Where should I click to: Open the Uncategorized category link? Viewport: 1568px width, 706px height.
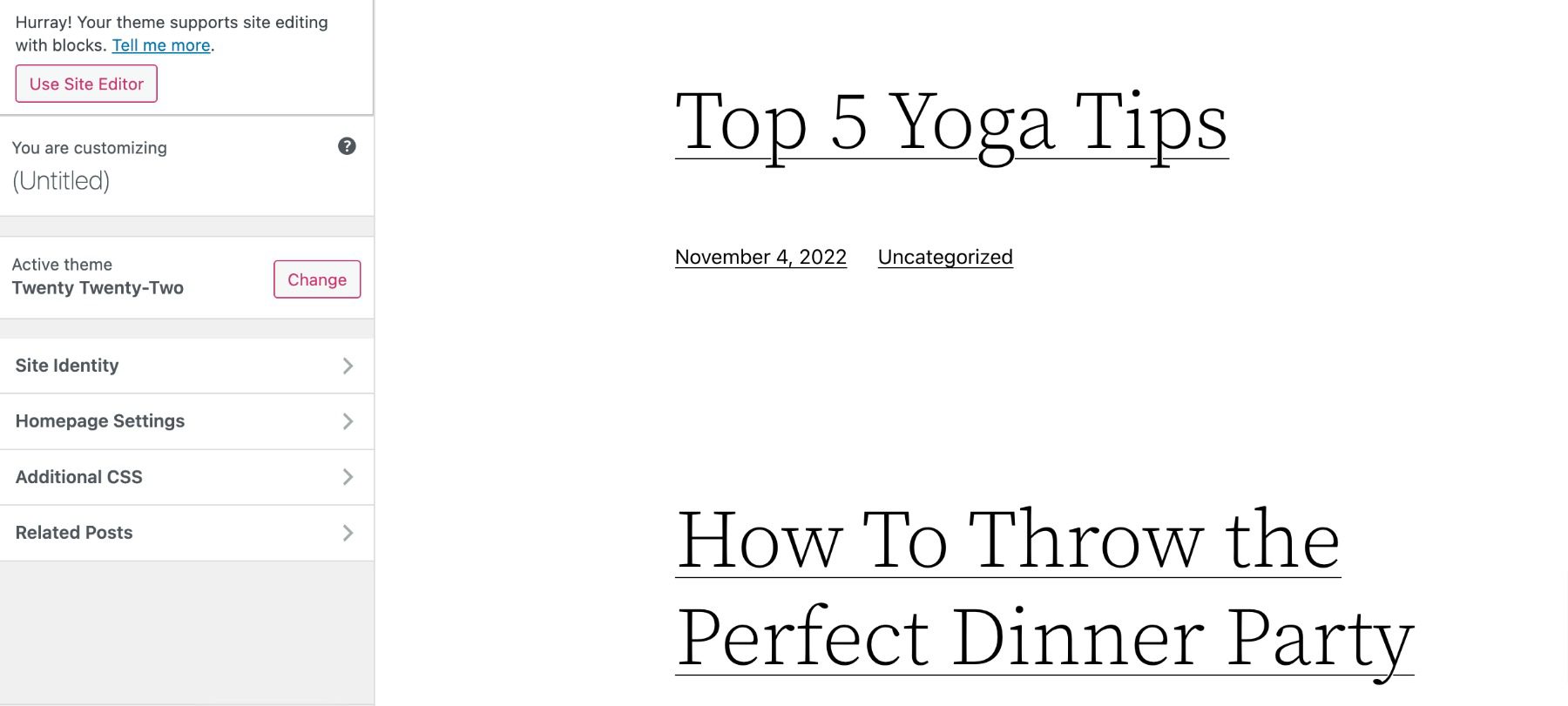[945, 257]
